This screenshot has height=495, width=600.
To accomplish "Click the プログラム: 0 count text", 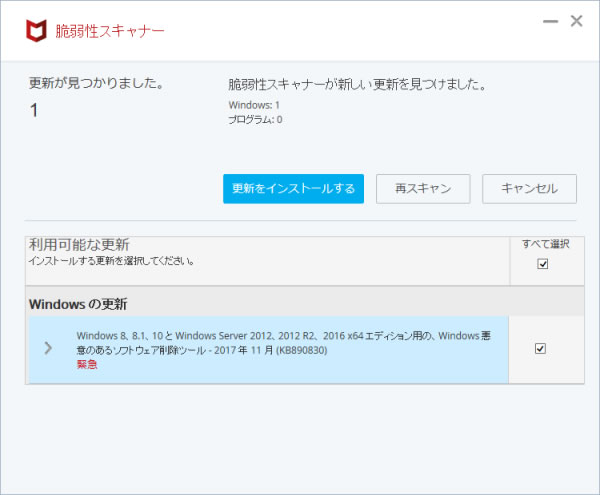I will [255, 119].
